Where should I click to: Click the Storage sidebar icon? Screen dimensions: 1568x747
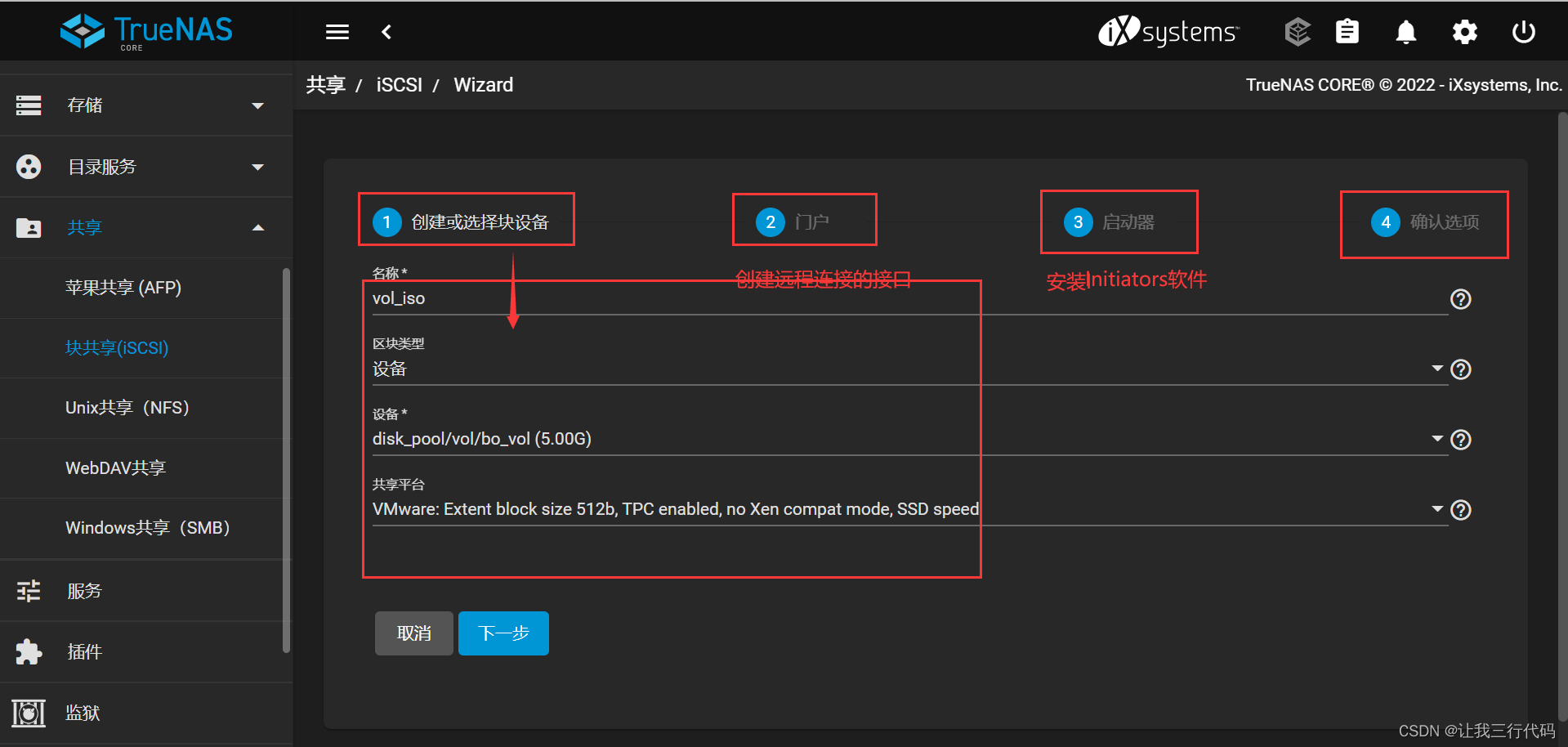[29, 105]
